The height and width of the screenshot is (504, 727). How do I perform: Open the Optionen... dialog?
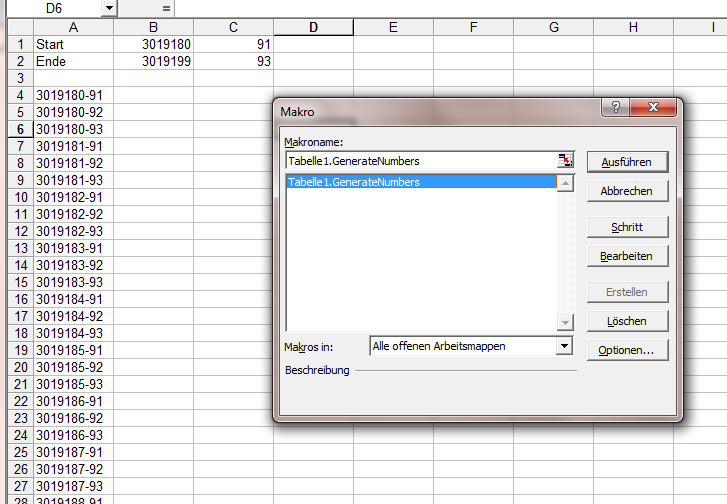coord(627,350)
